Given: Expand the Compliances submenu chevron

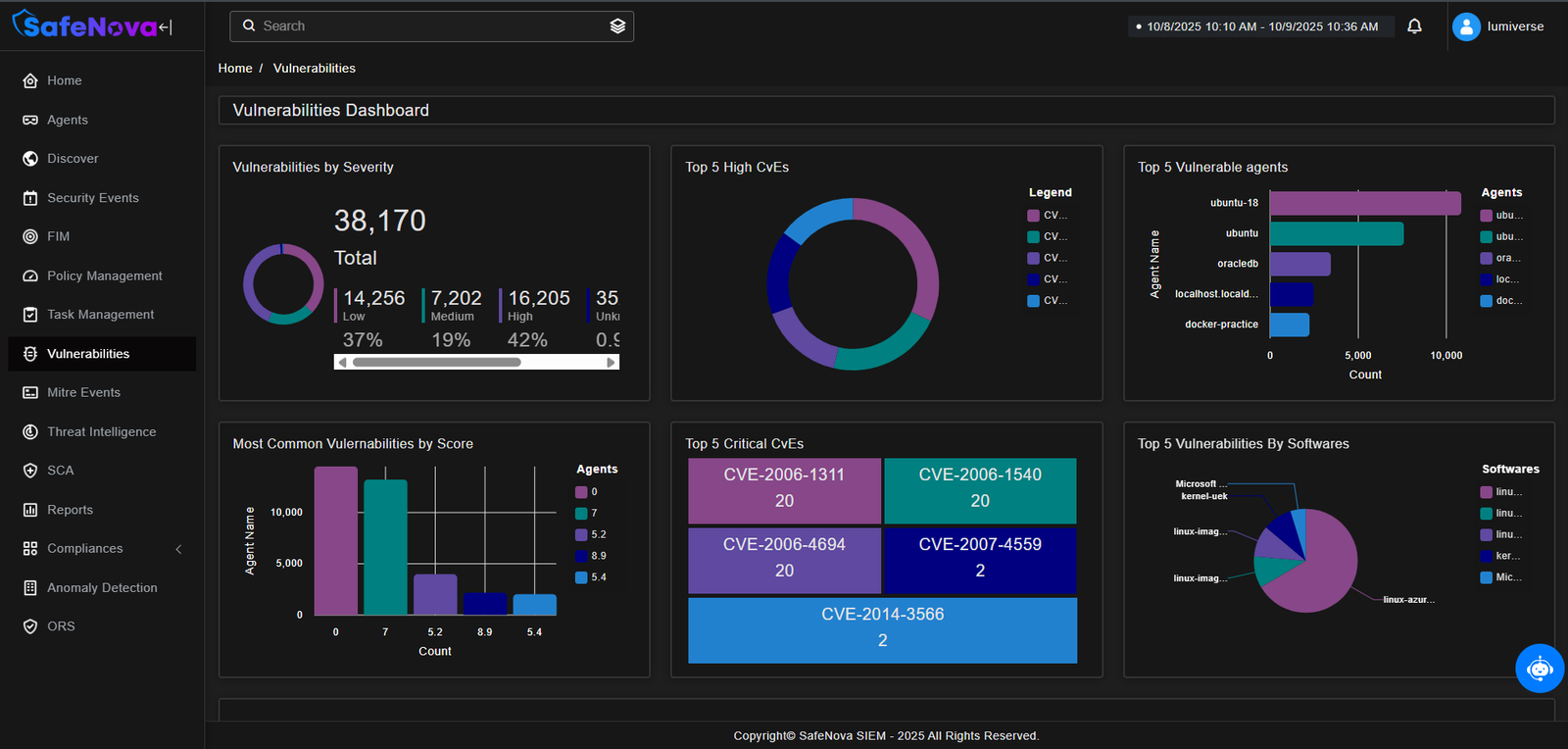Looking at the screenshot, I should click(x=178, y=549).
